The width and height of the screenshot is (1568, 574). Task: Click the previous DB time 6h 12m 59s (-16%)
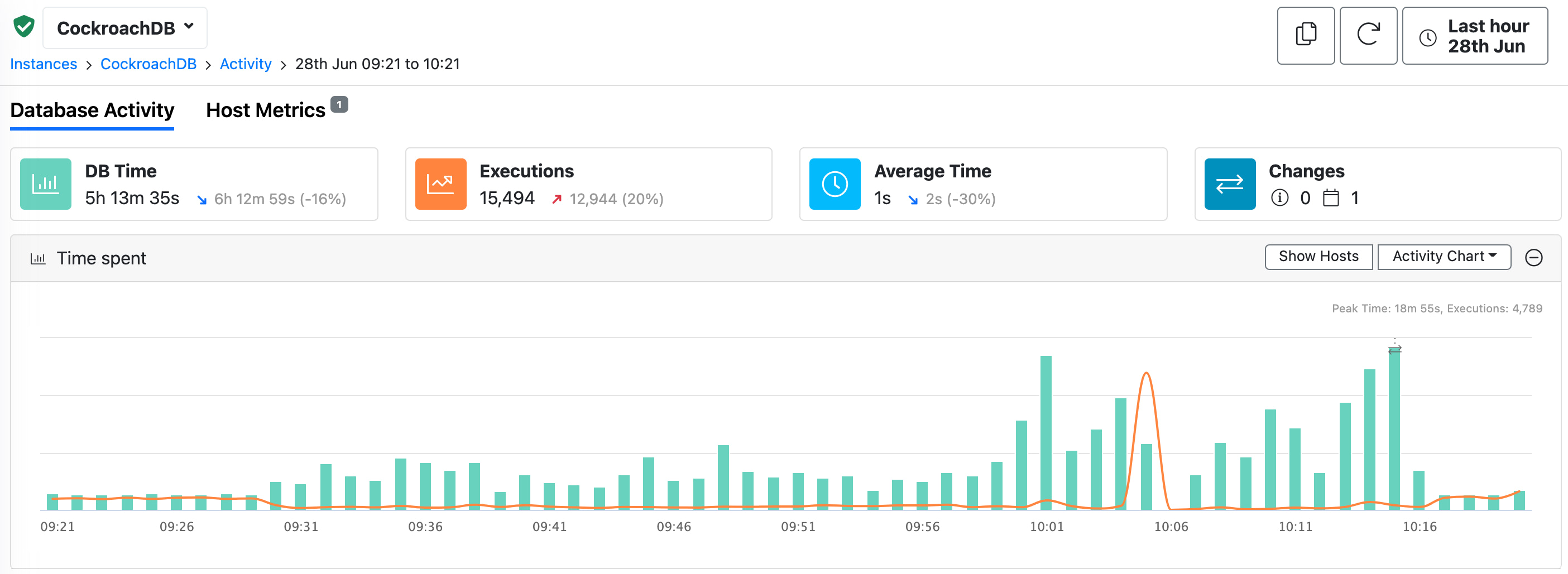(x=280, y=199)
